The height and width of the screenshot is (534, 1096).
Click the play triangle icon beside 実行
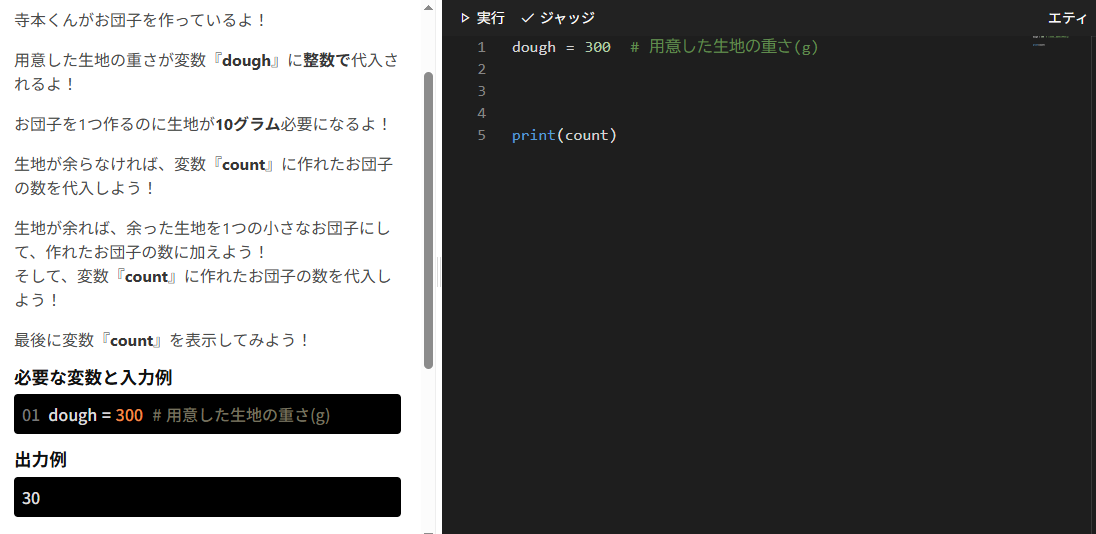point(464,18)
